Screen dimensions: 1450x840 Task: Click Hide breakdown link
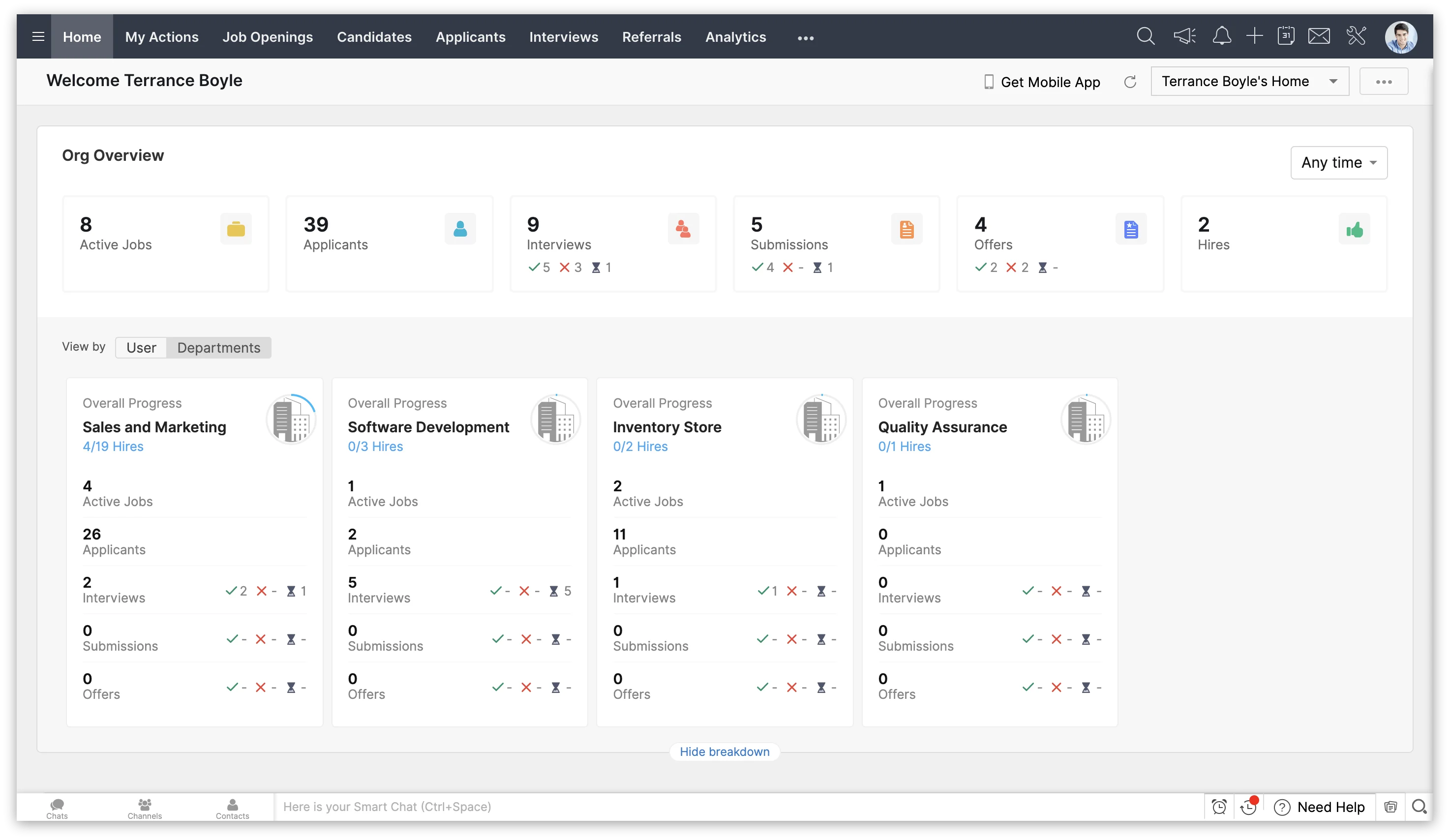click(725, 751)
